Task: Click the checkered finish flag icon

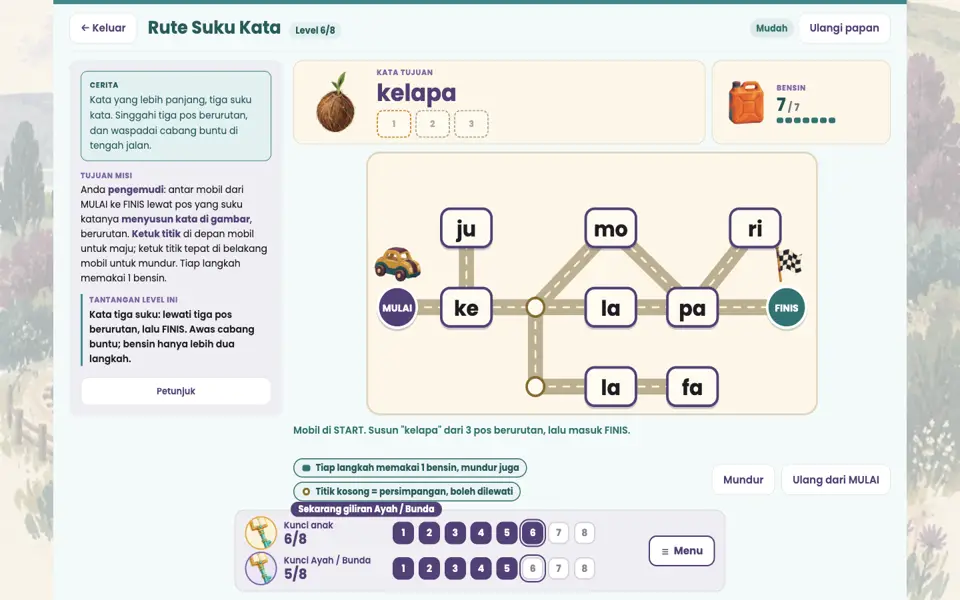Action: (x=789, y=264)
